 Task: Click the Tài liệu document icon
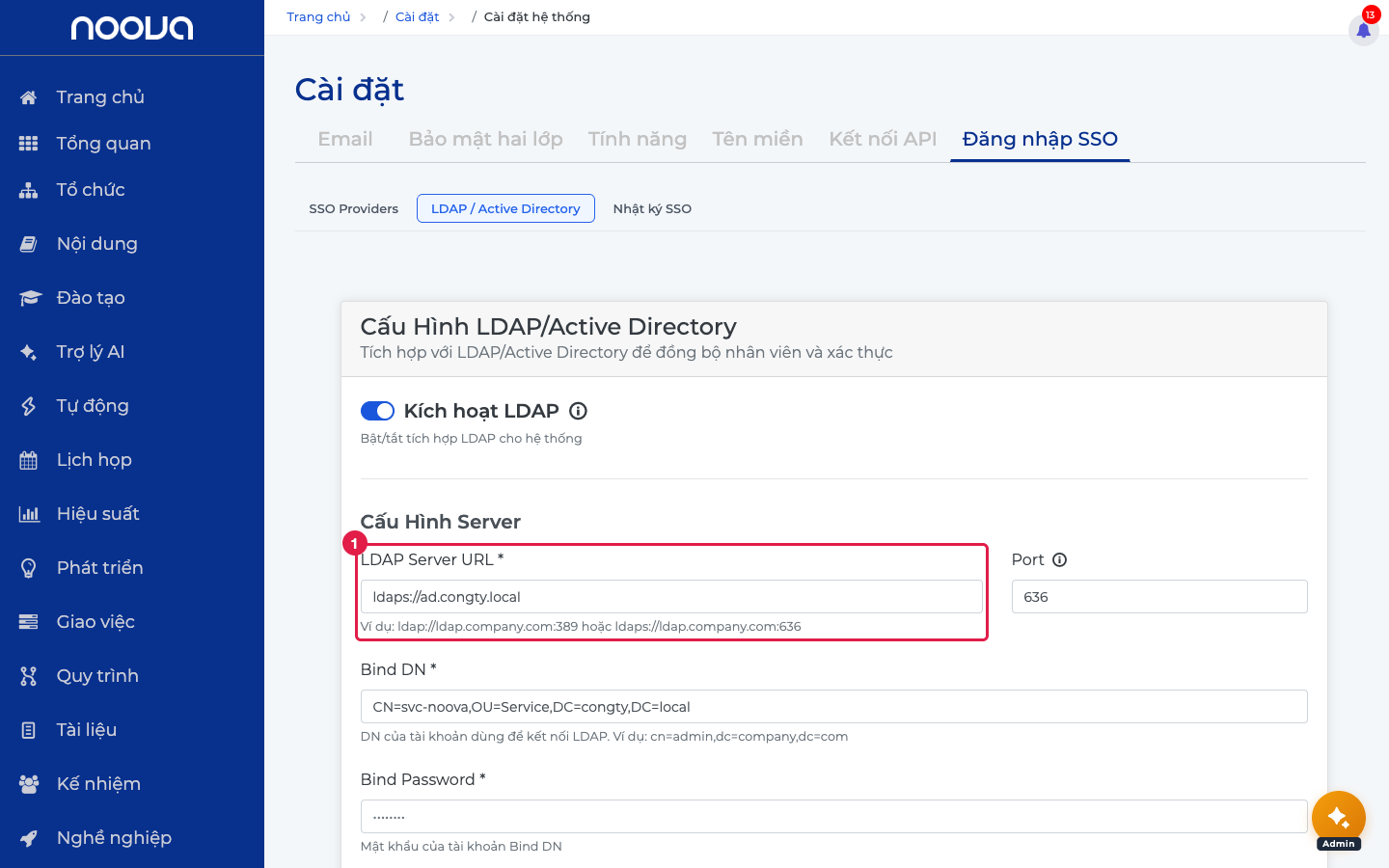pyautogui.click(x=29, y=730)
